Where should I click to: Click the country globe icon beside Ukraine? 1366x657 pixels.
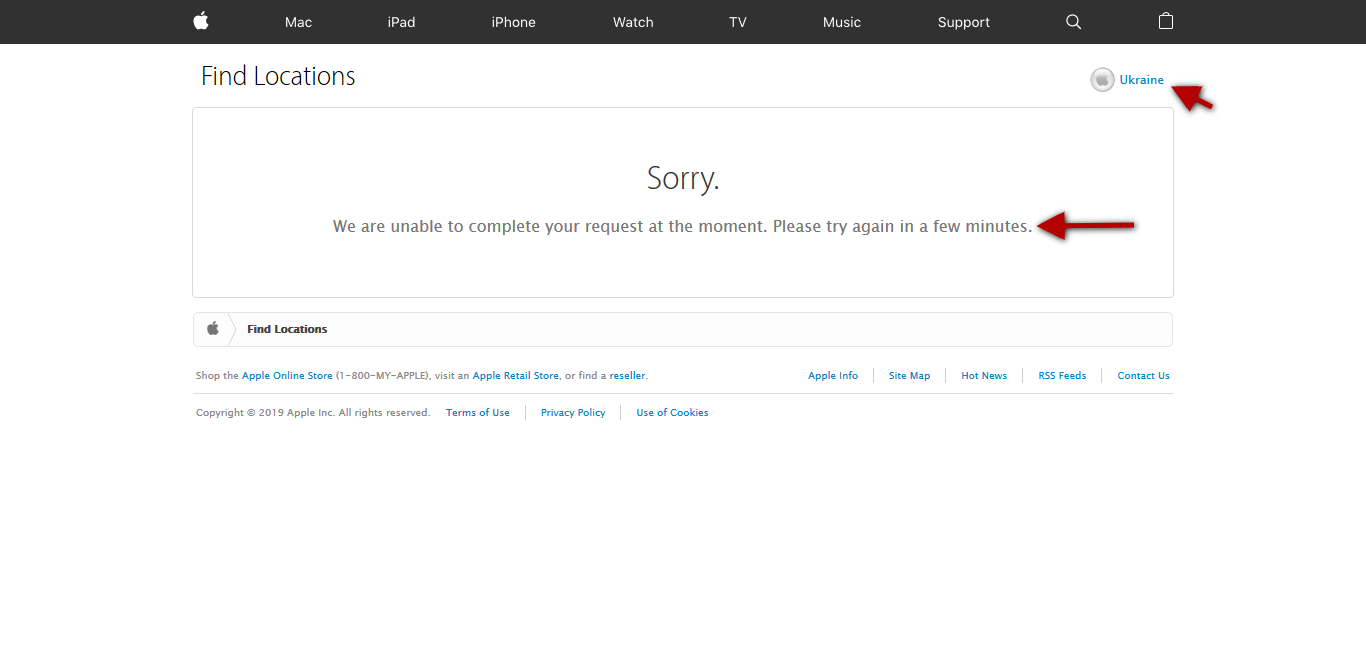tap(1102, 80)
